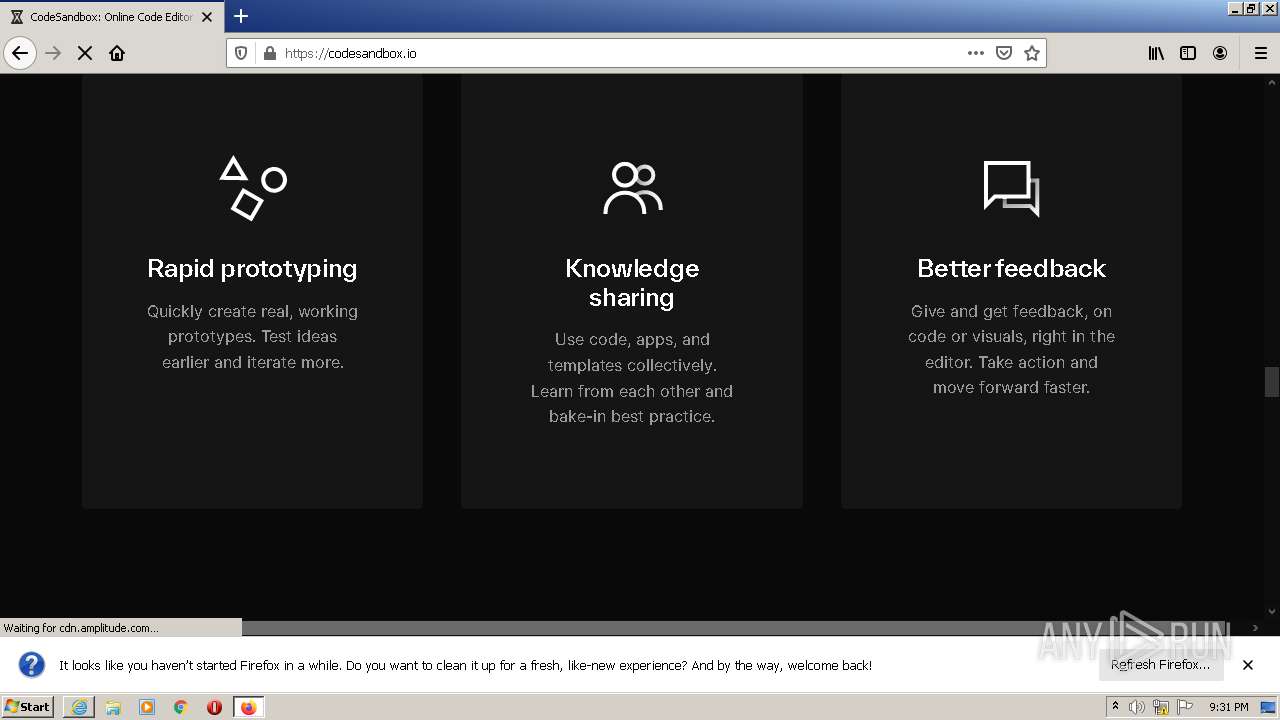Click the Better feedback chat icon
The image size is (1280, 720).
pyautogui.click(x=1011, y=188)
